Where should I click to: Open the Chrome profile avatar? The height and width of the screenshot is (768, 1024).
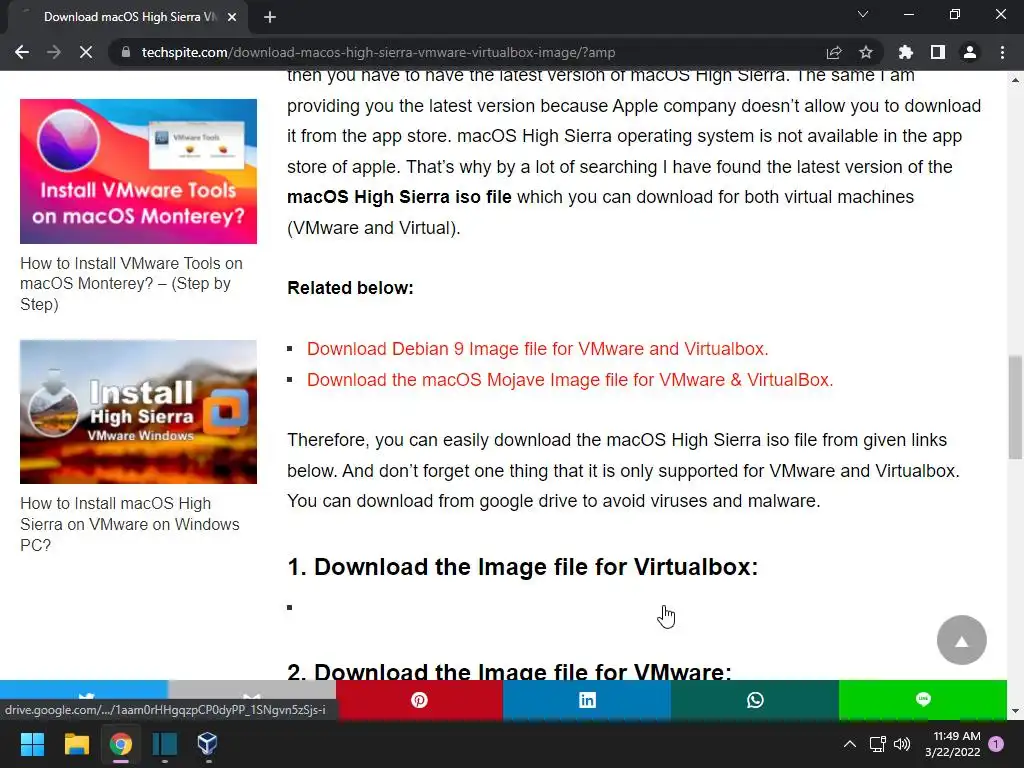[970, 52]
